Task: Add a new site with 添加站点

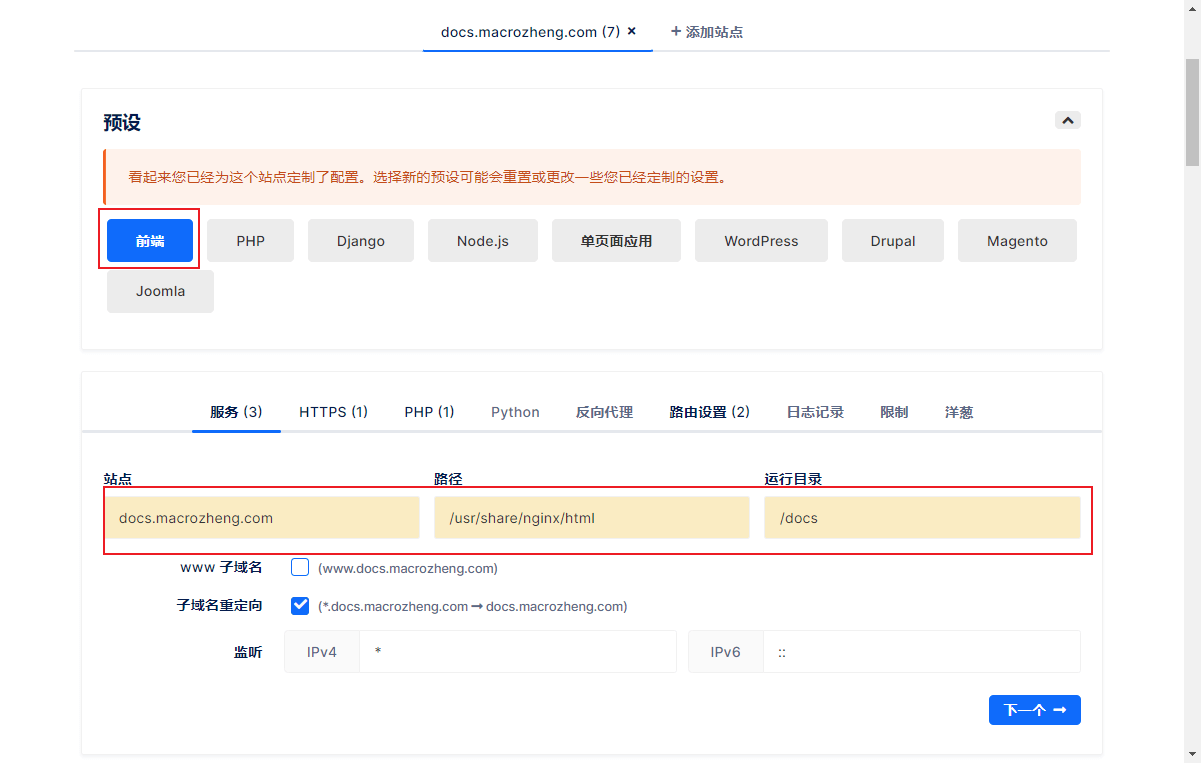Action: (706, 32)
